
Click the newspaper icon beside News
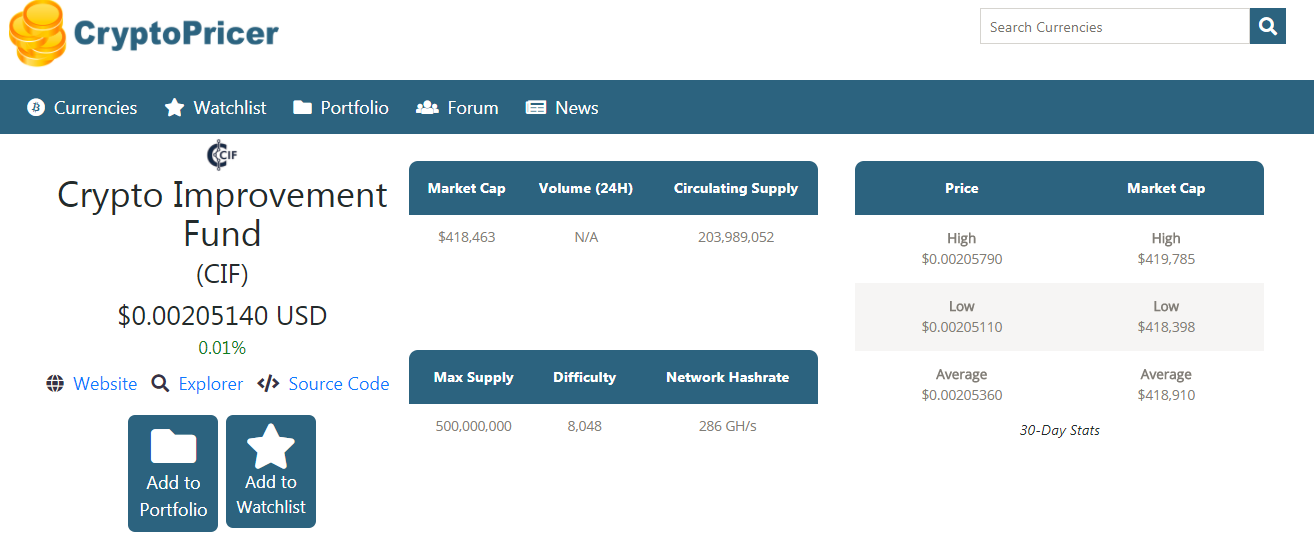point(536,107)
